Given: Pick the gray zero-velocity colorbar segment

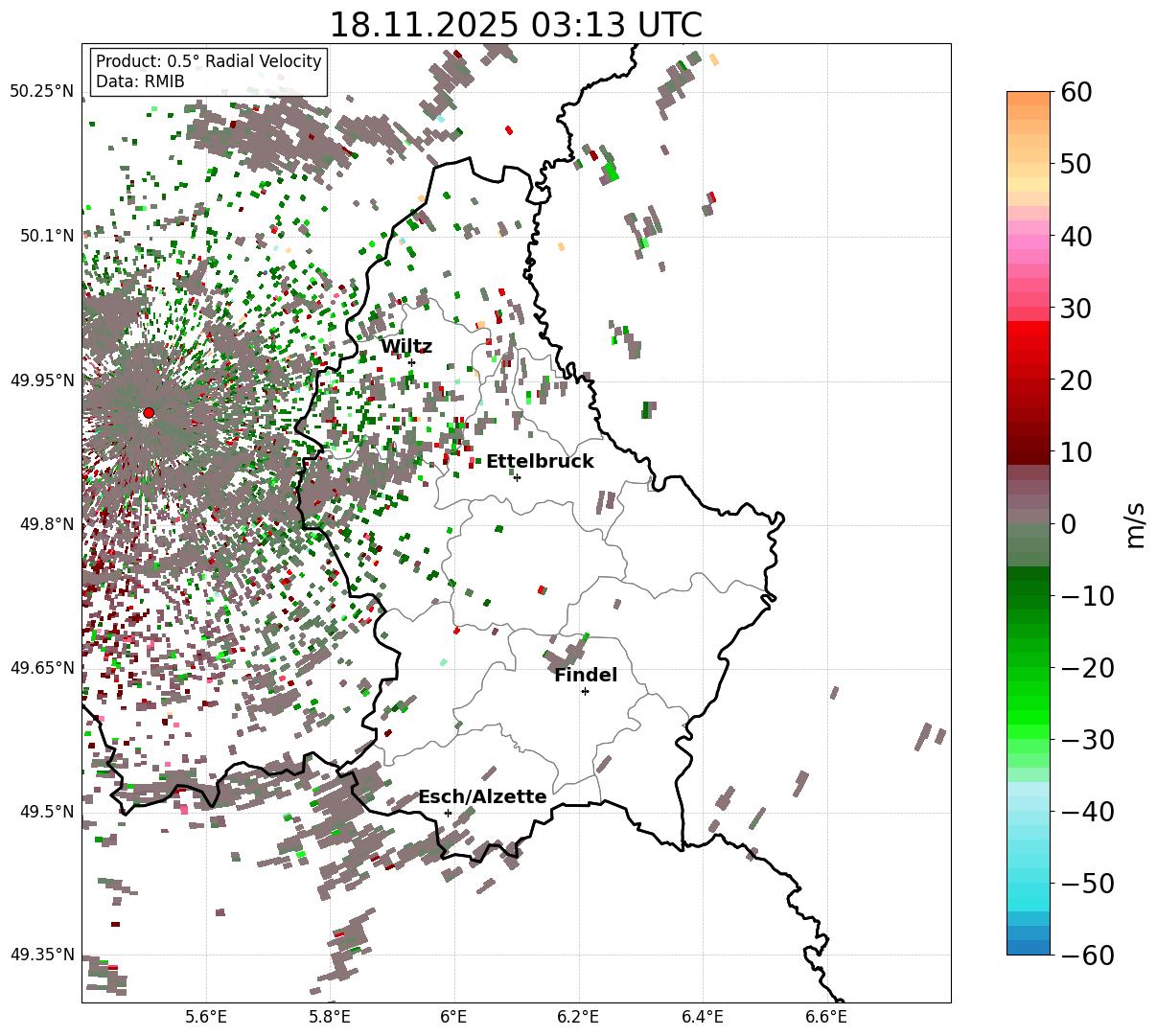Looking at the screenshot, I should click(x=1029, y=517).
